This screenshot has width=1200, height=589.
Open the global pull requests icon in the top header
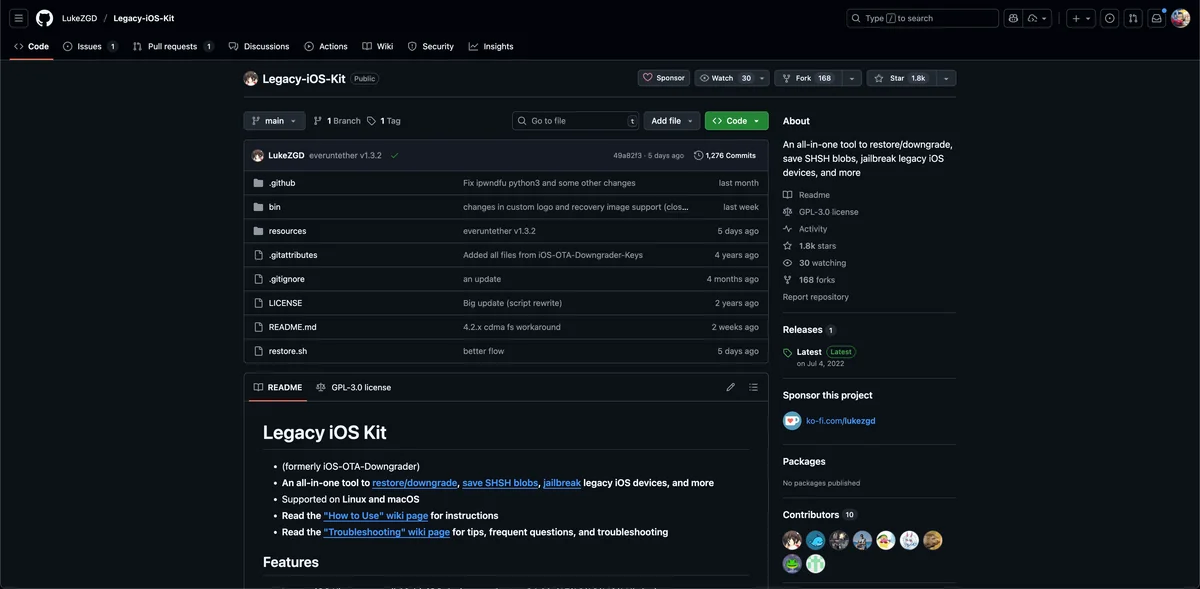(x=1133, y=18)
